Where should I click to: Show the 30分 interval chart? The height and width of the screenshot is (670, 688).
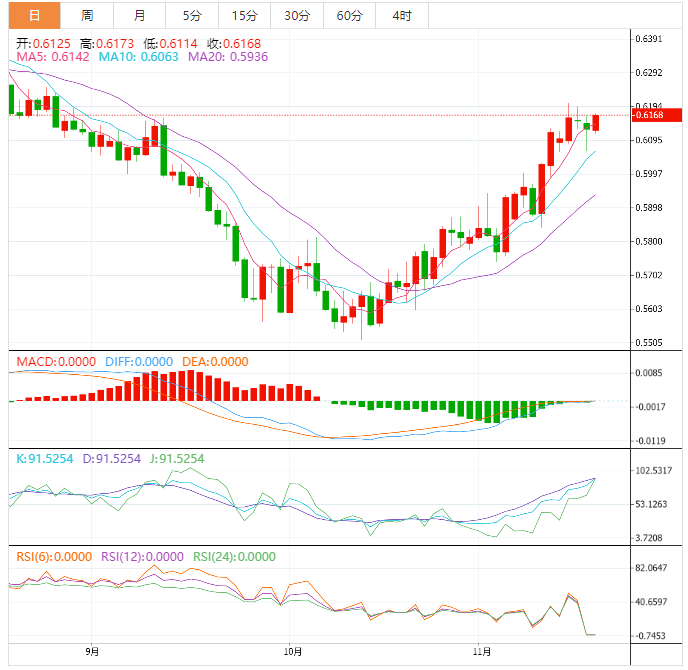[296, 15]
